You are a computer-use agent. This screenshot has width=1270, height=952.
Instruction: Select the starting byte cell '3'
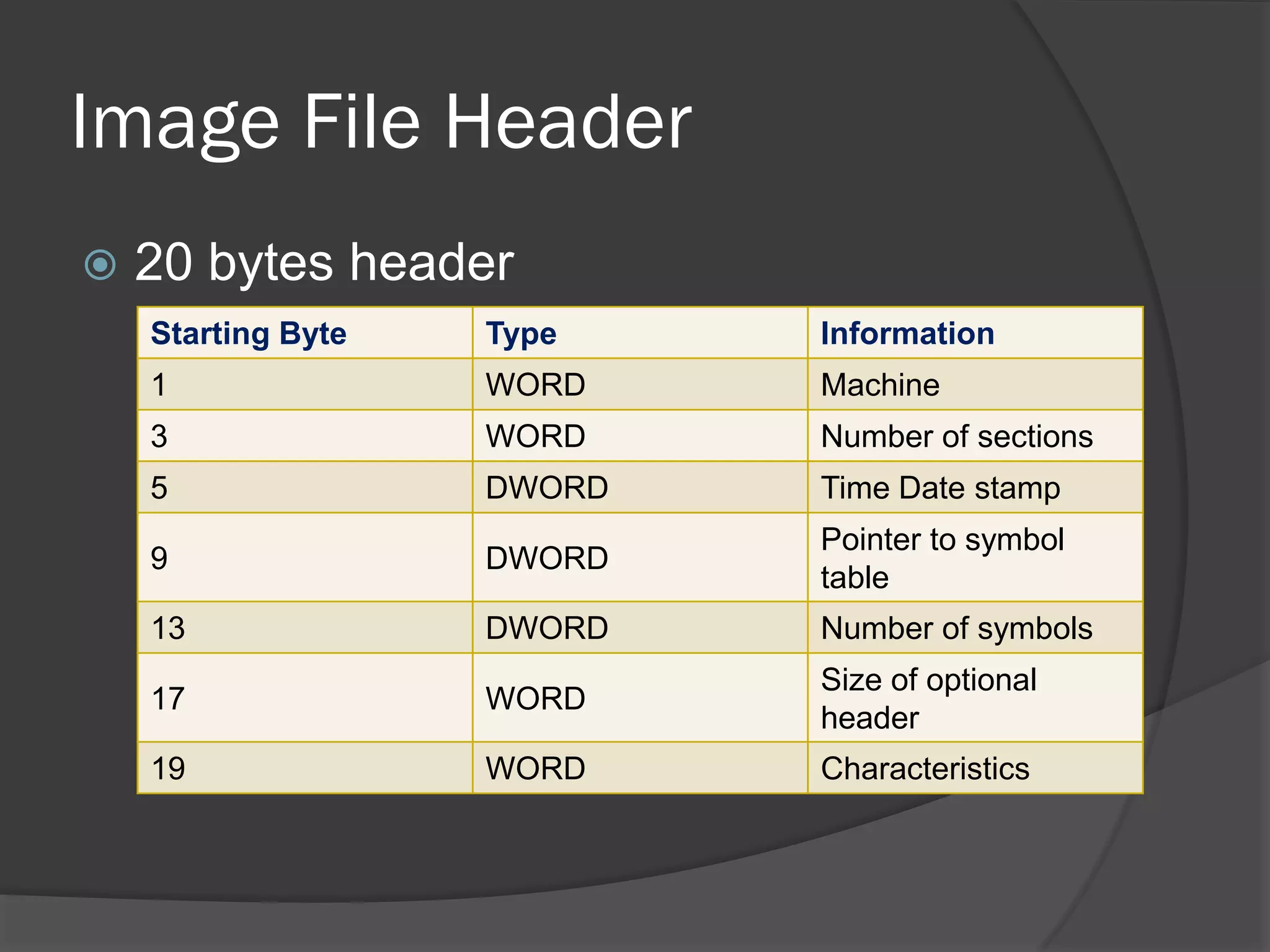pos(305,436)
